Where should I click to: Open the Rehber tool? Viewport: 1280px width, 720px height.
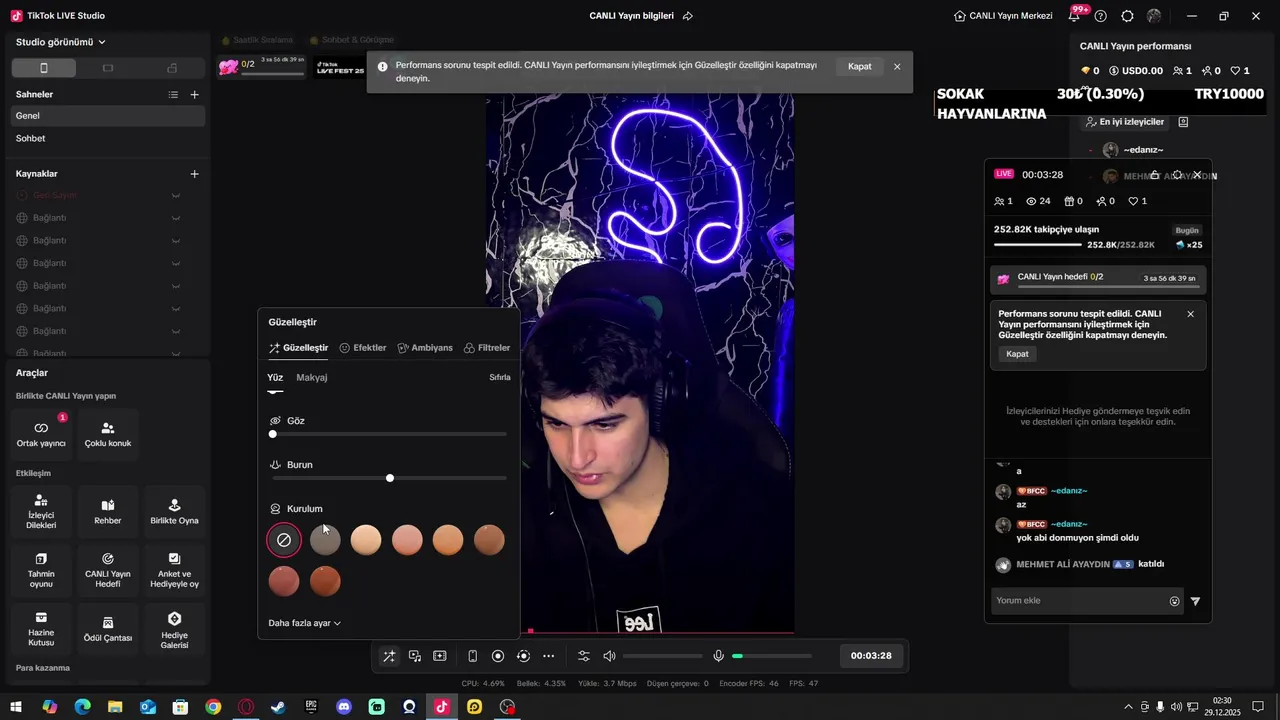(x=108, y=511)
